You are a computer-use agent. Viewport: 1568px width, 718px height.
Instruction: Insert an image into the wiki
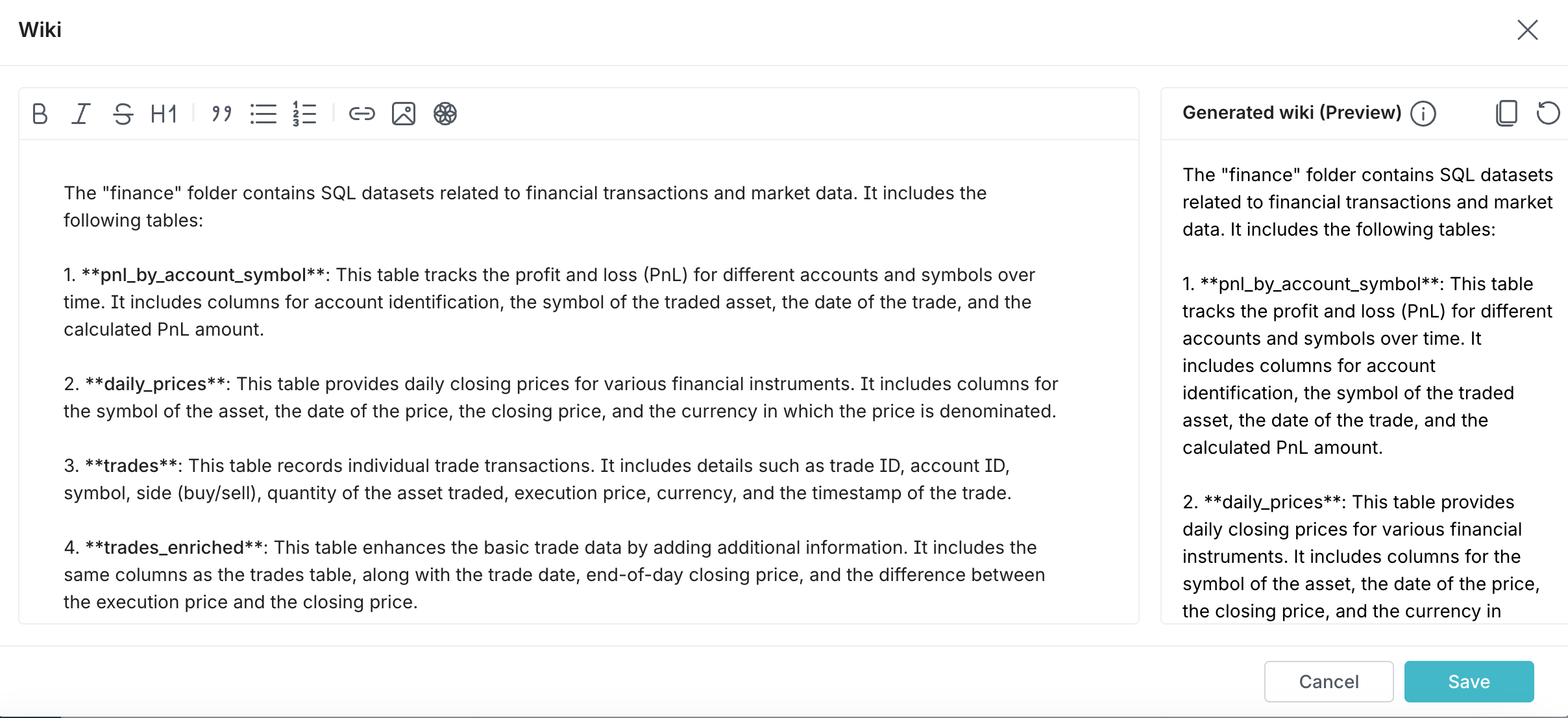(x=403, y=114)
